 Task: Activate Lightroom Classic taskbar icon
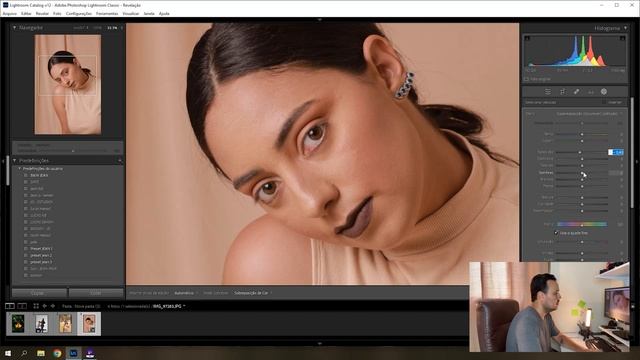73,353
